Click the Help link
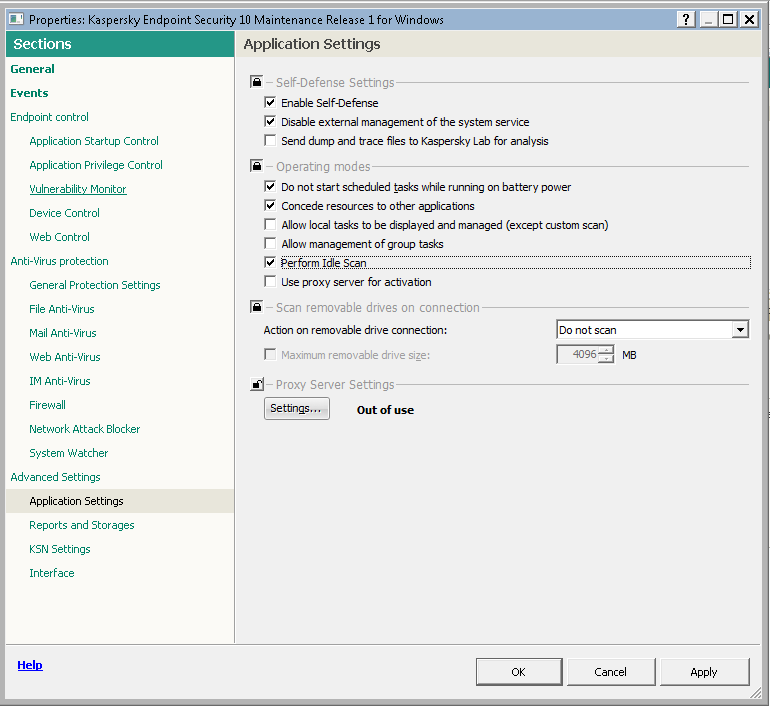 (x=30, y=665)
